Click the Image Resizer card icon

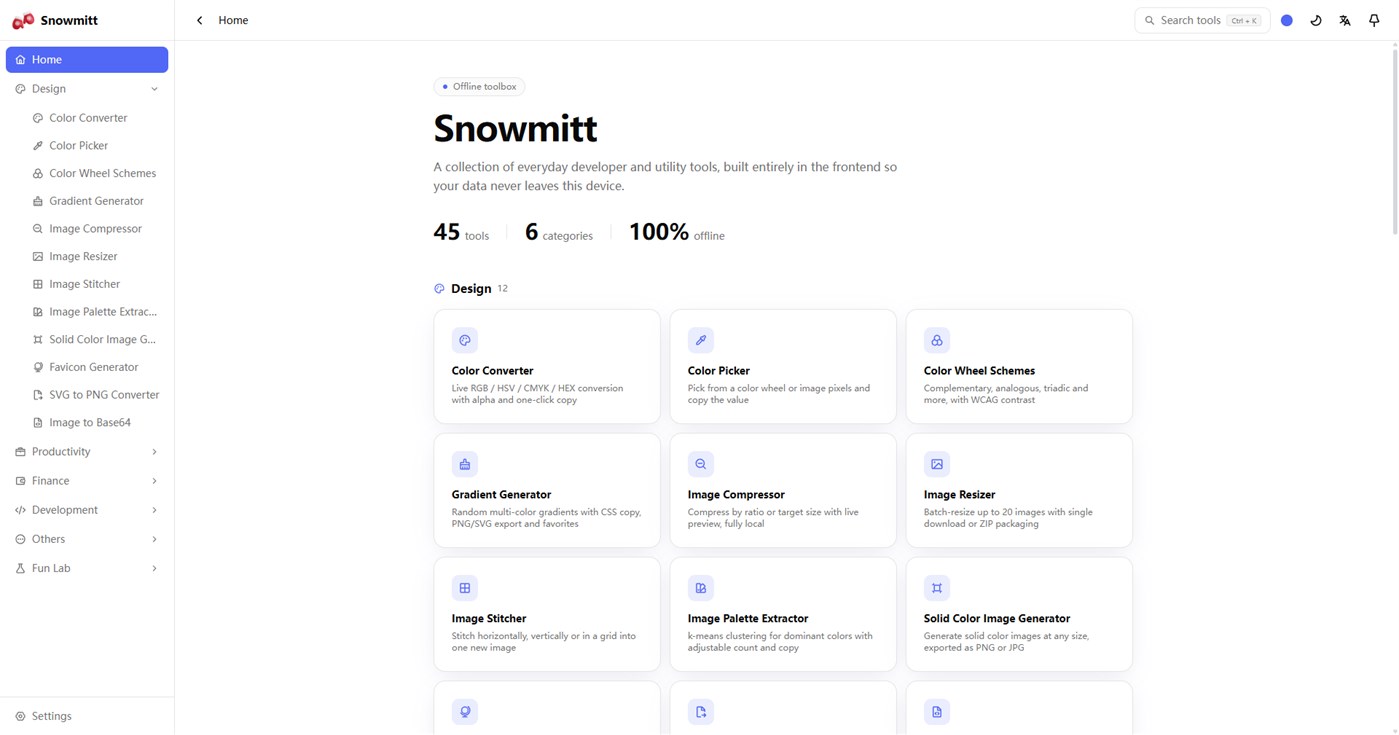937,464
